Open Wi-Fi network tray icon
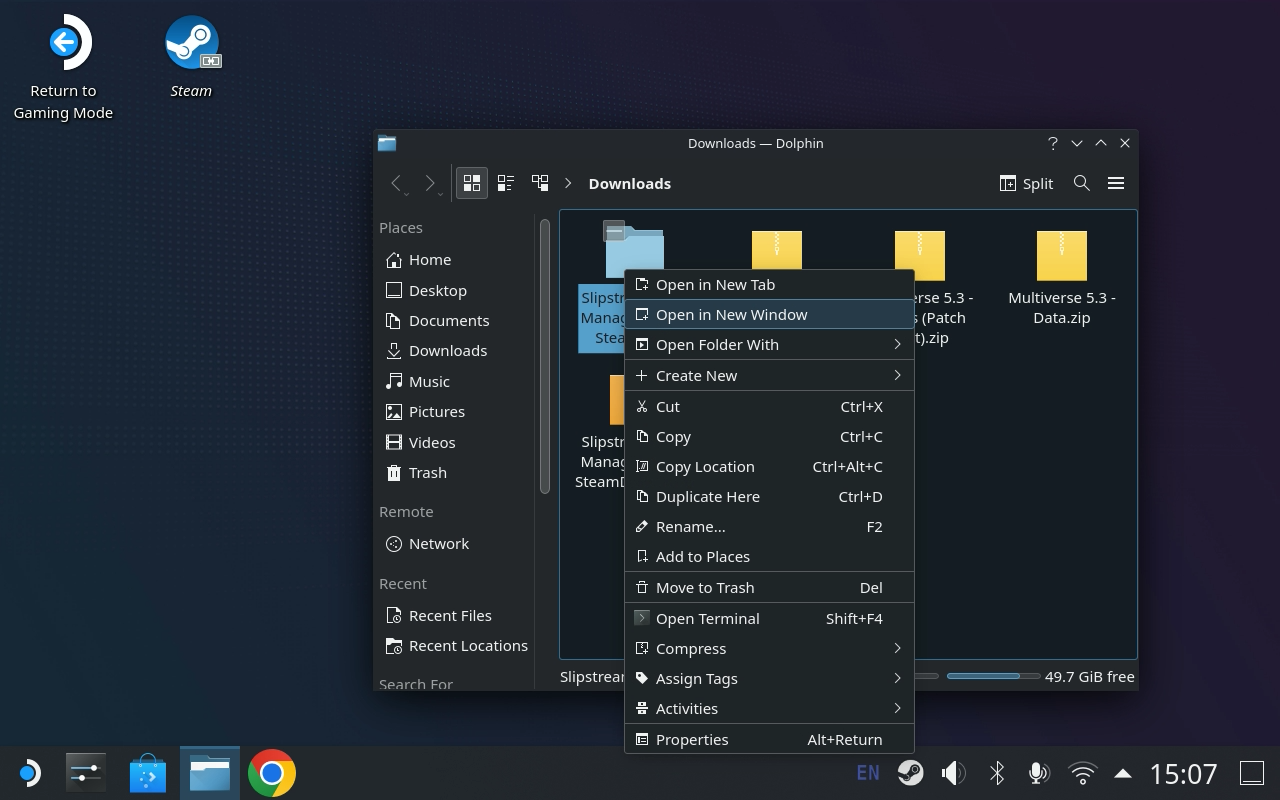The image size is (1280, 800). (1082, 773)
